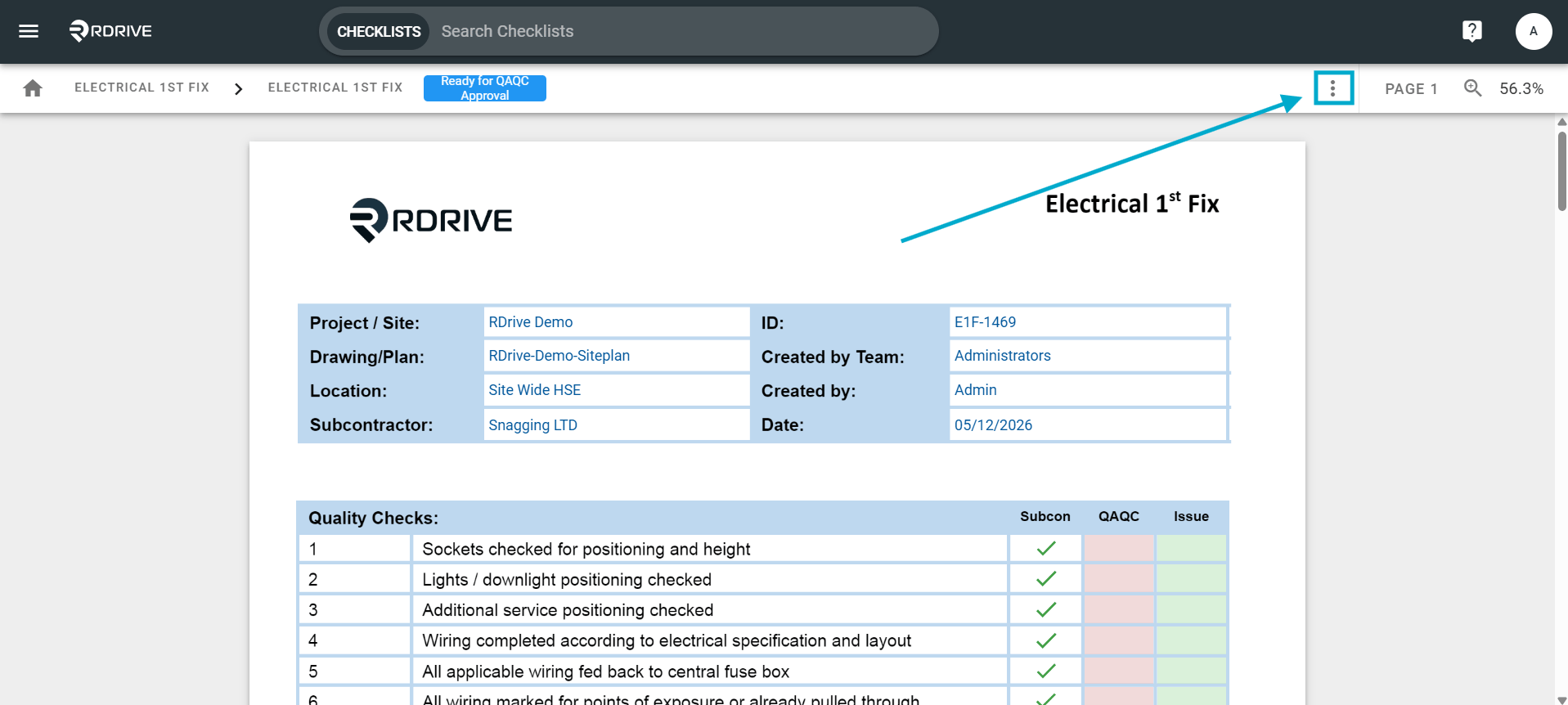Toggle Subcon check for Lights downlight row
Viewport: 1568px width, 705px height.
coord(1045,579)
